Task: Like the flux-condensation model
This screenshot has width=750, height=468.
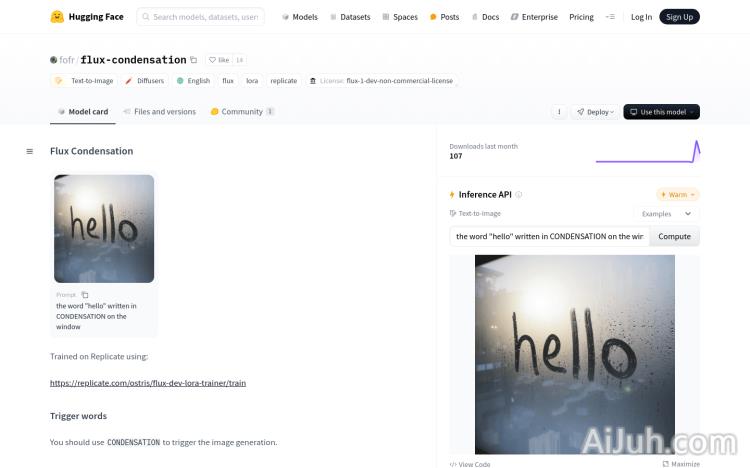Action: pyautogui.click(x=219, y=60)
